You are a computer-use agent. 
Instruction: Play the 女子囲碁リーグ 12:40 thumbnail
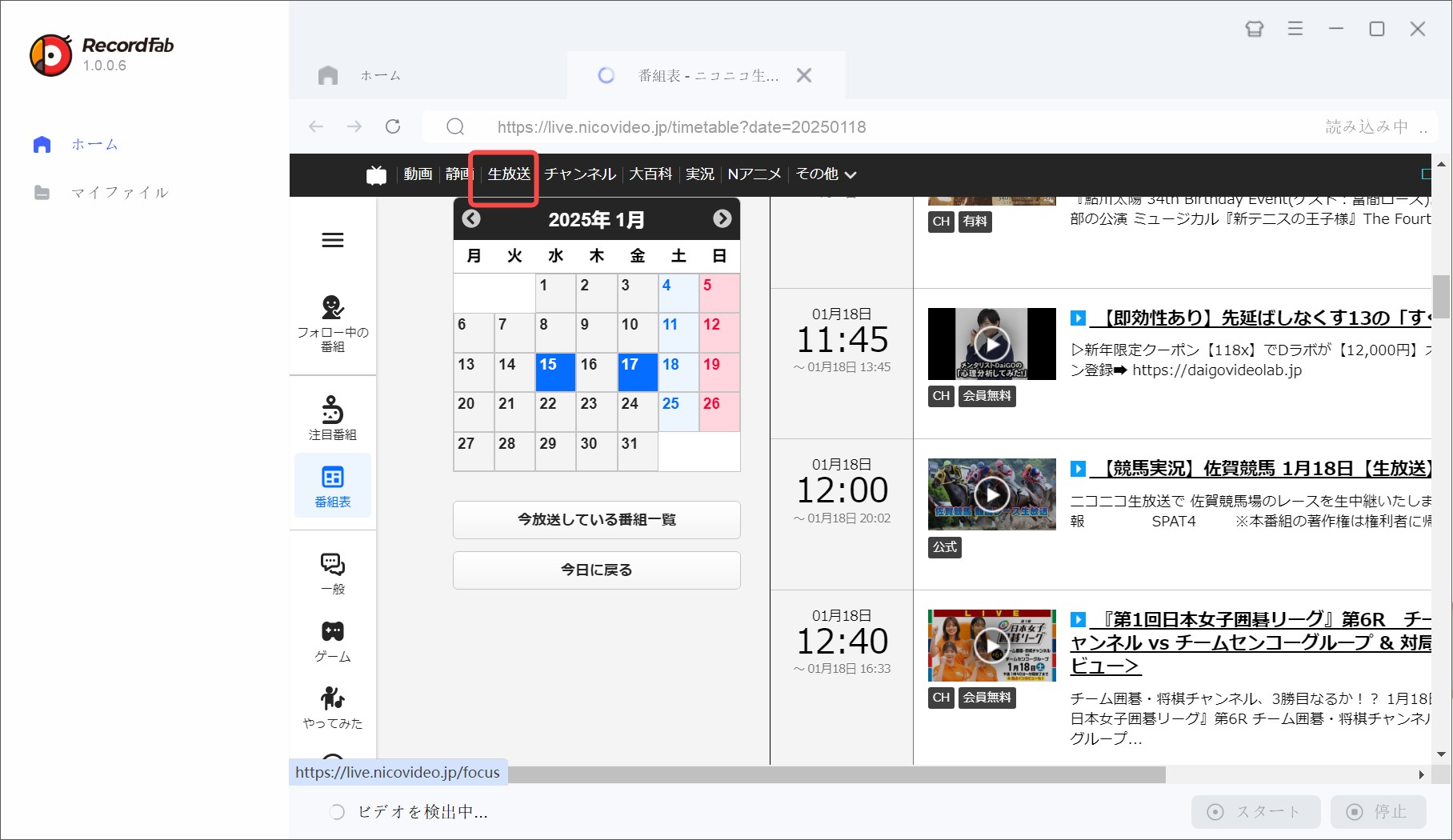[x=992, y=646]
